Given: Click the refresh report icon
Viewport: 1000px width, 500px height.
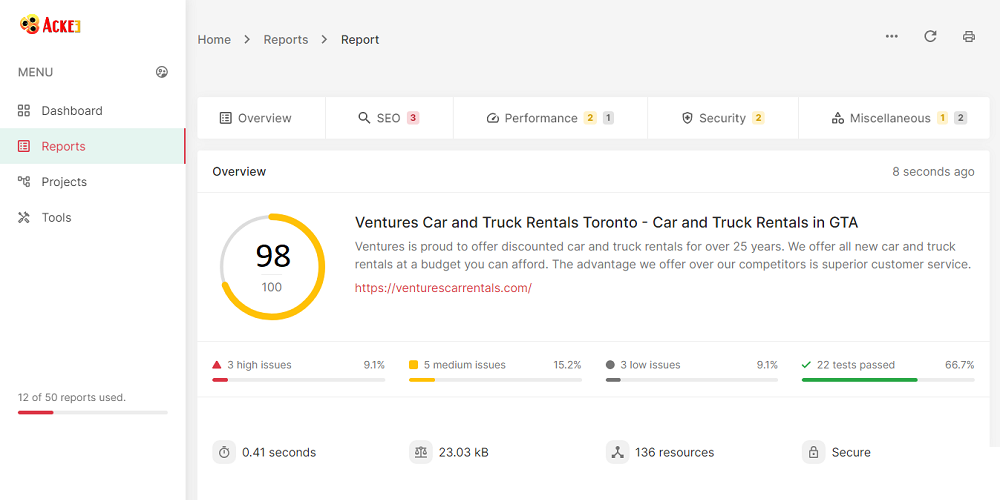Looking at the screenshot, I should coord(930,37).
